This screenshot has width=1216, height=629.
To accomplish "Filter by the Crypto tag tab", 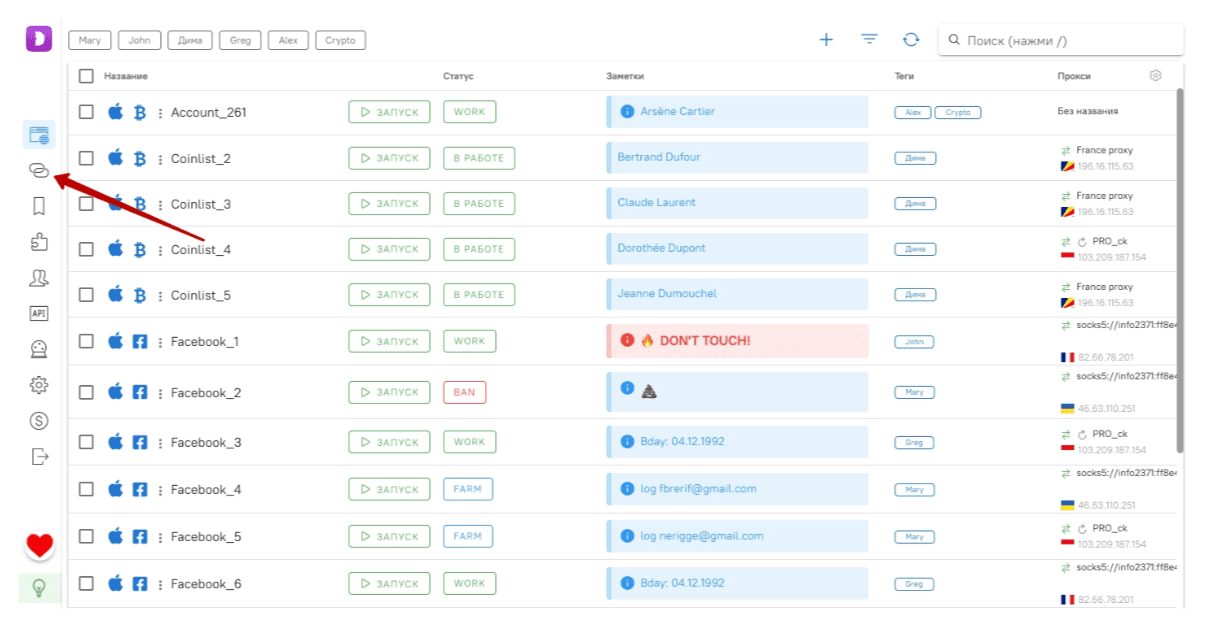I will click(x=340, y=41).
